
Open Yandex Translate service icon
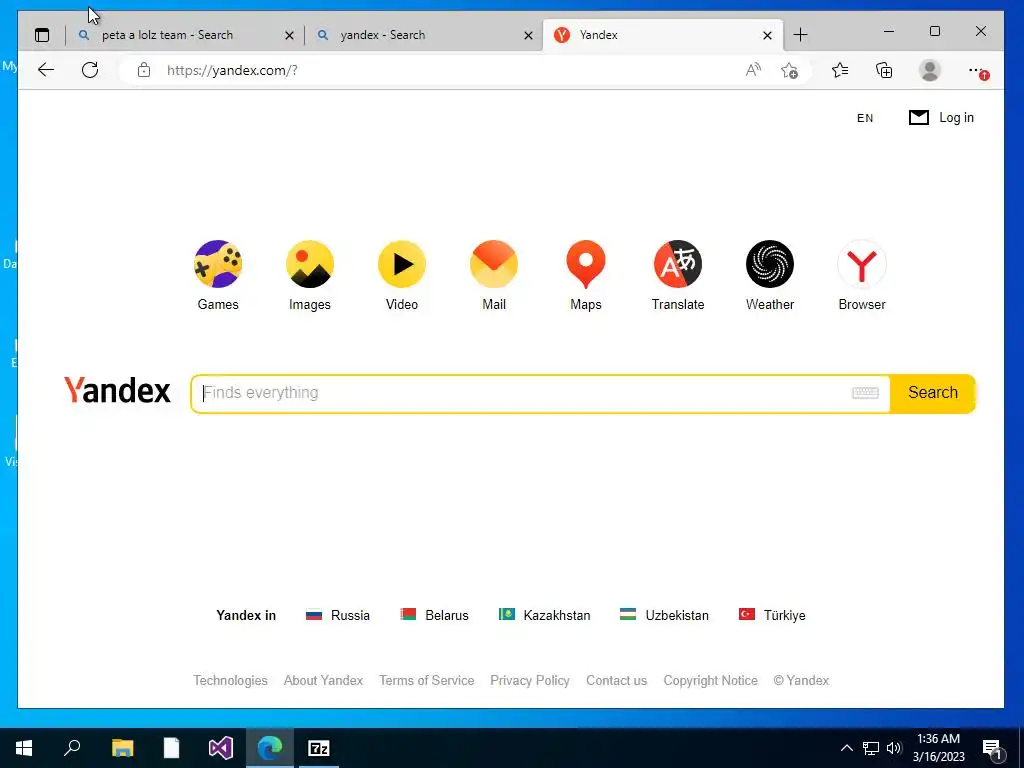point(678,264)
